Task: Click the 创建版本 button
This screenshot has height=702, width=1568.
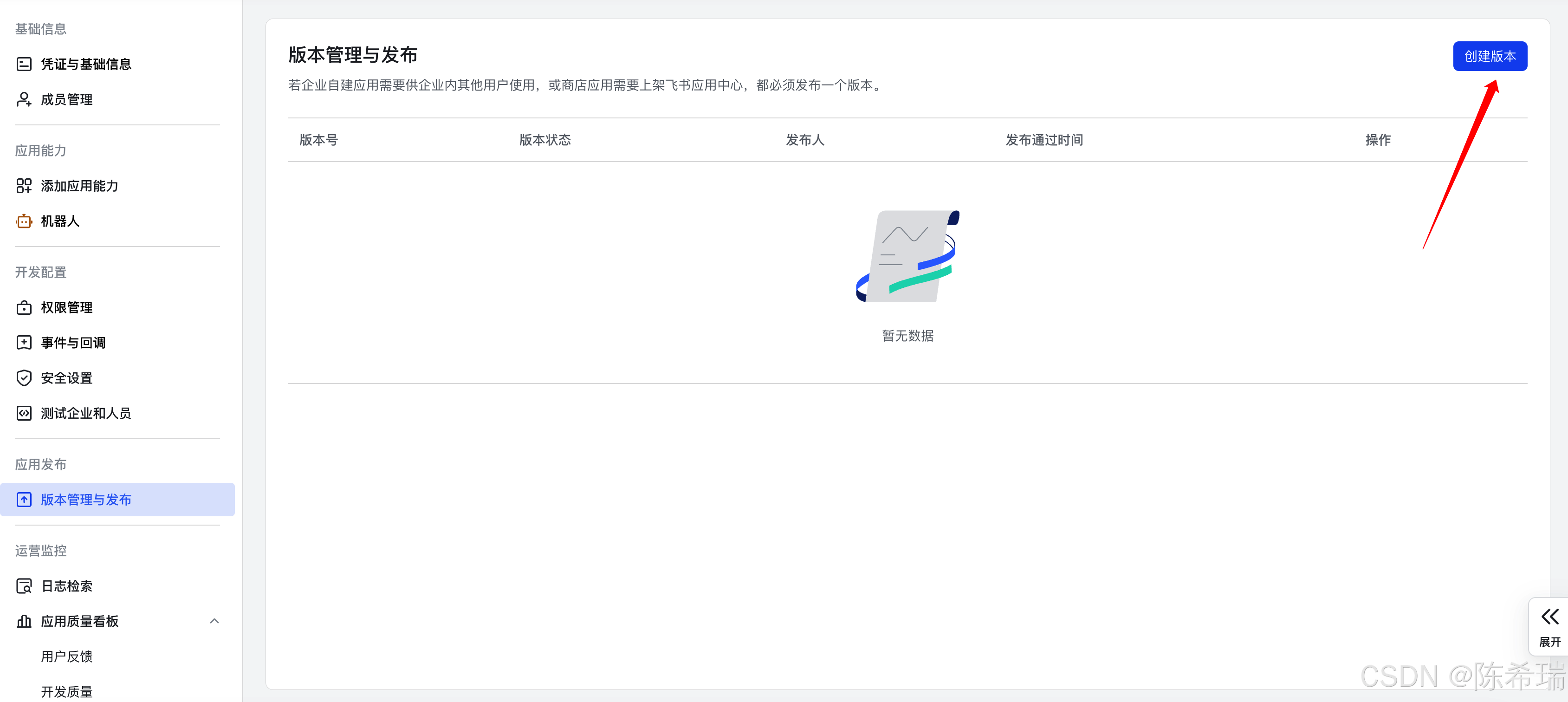Action: (x=1490, y=55)
